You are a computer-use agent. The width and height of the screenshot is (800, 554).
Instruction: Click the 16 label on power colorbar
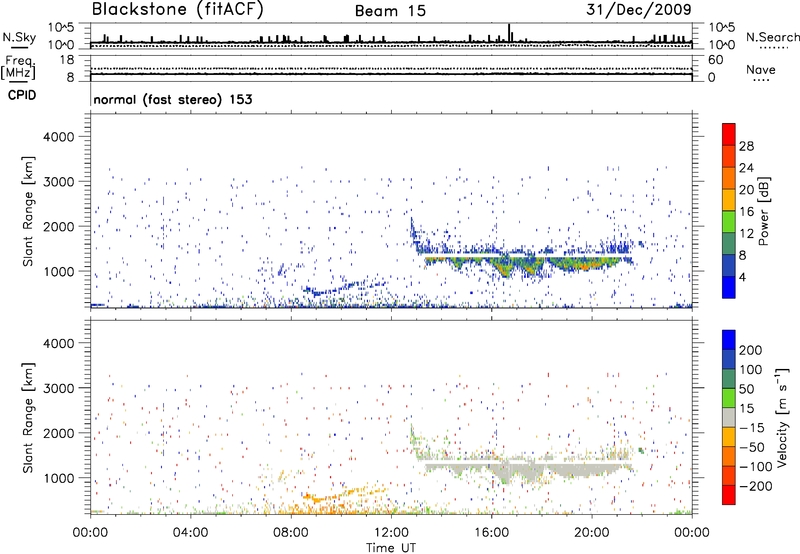(x=746, y=211)
